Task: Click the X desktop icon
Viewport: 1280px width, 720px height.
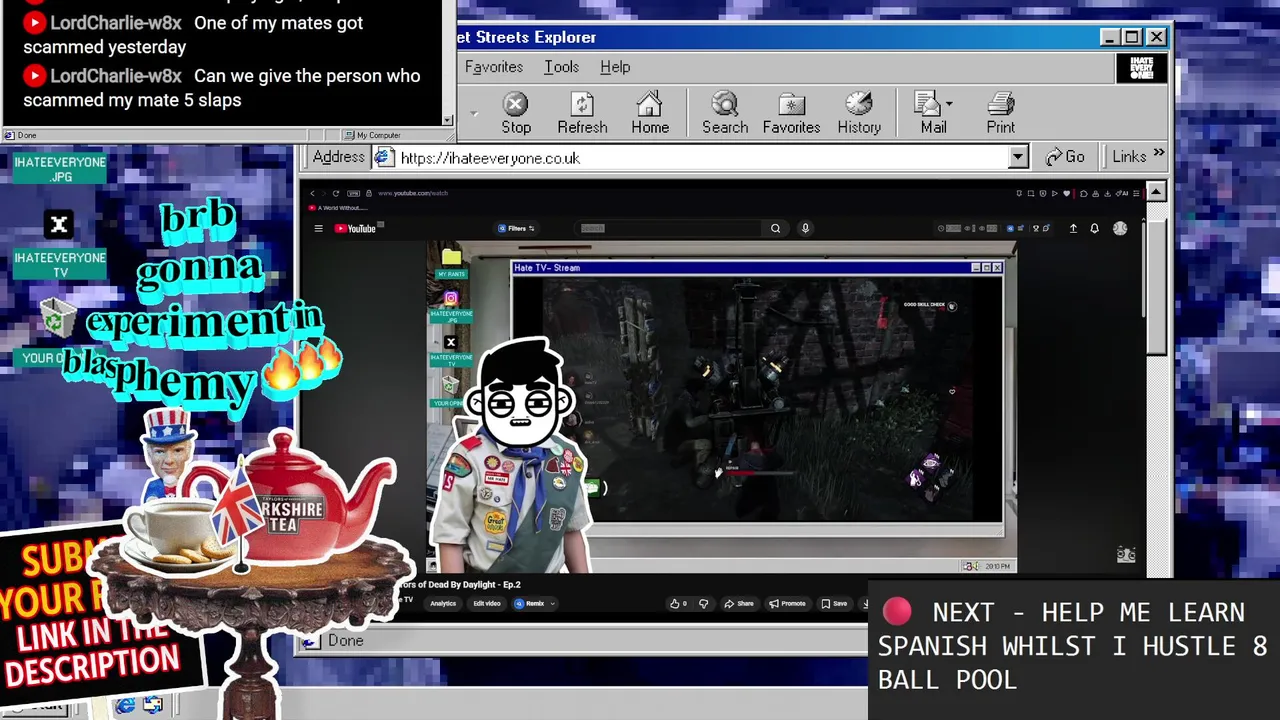Action: pos(59,224)
